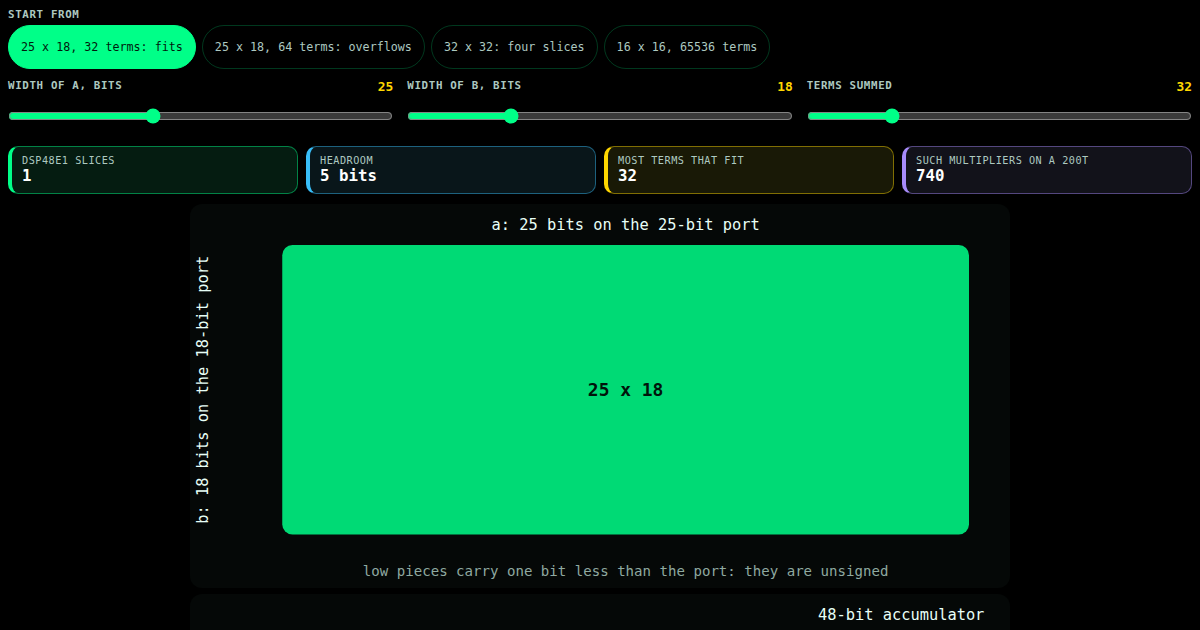The image size is (1200, 630).
Task: Click 'a: 25 bits on the 25-bit port'
Action: (625, 224)
